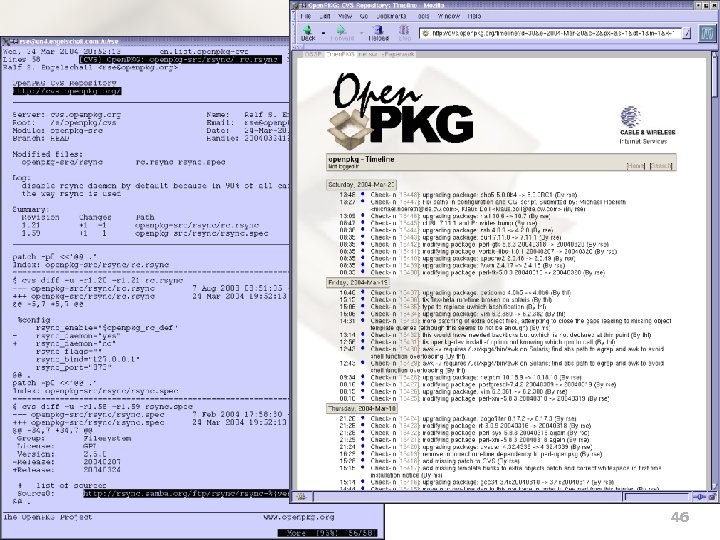Select 'cvs diff -u -r1.20 -r1.21 rc.rsync' line
Viewport: 720px width, 540px height.
tap(98, 280)
